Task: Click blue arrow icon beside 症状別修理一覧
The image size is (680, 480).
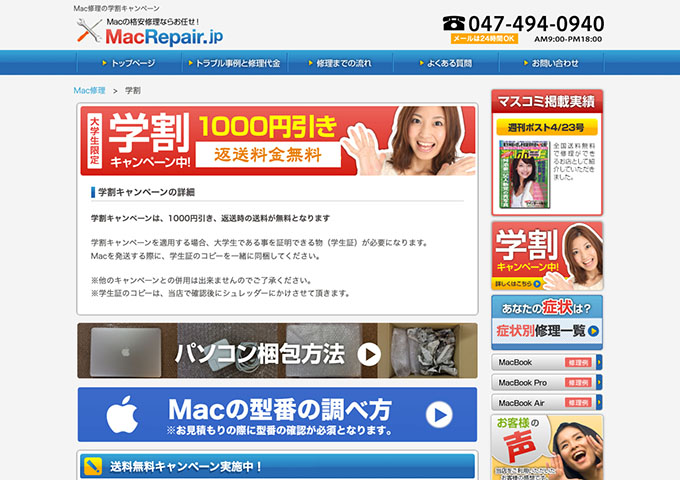Action: coord(593,331)
